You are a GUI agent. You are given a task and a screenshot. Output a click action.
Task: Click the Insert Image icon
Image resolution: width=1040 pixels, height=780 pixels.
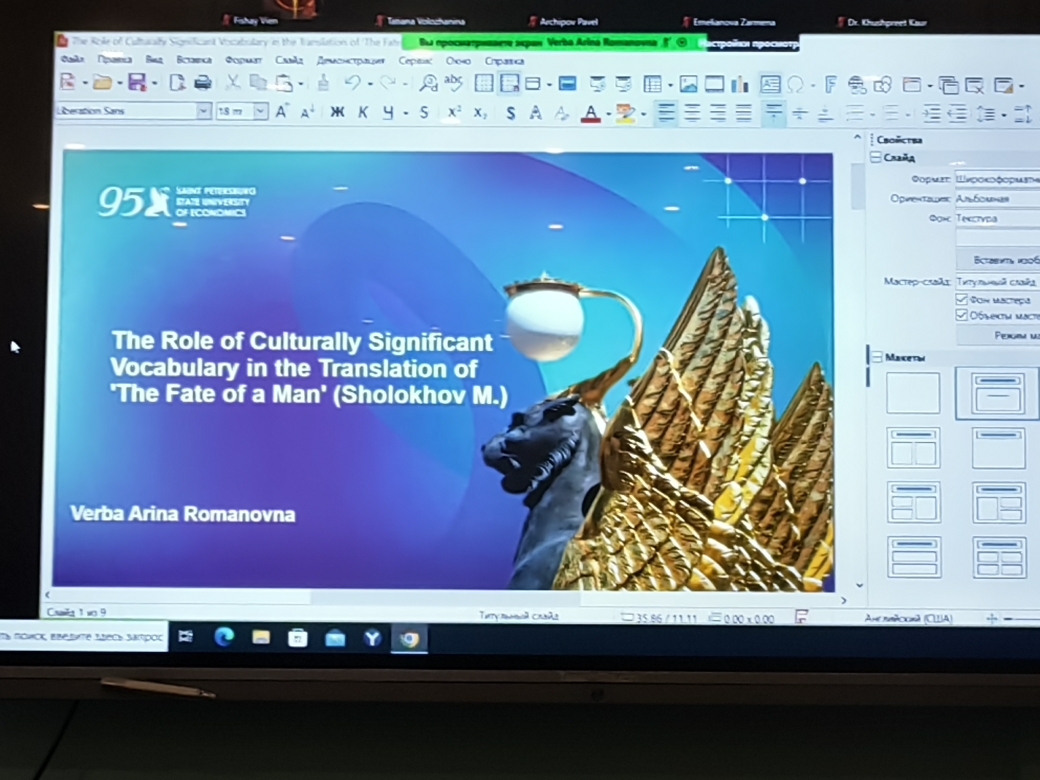click(688, 85)
